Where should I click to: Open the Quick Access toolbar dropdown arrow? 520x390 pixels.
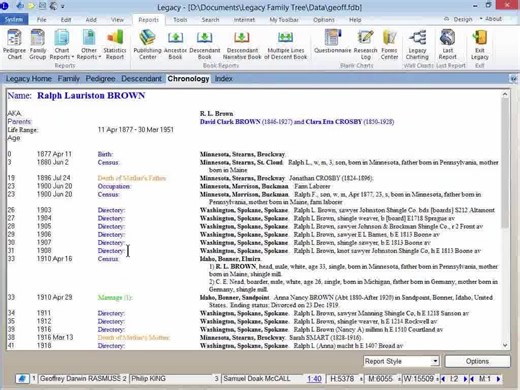pos(63,6)
